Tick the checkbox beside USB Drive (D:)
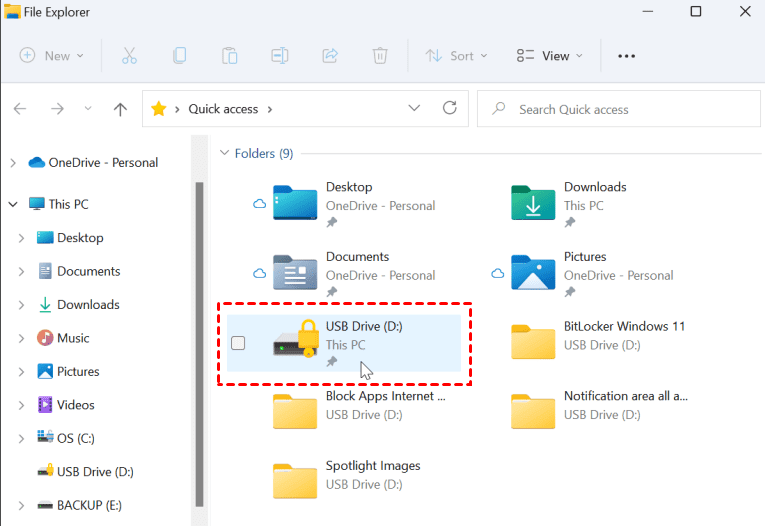Viewport: 765px width, 526px height. pyautogui.click(x=238, y=344)
